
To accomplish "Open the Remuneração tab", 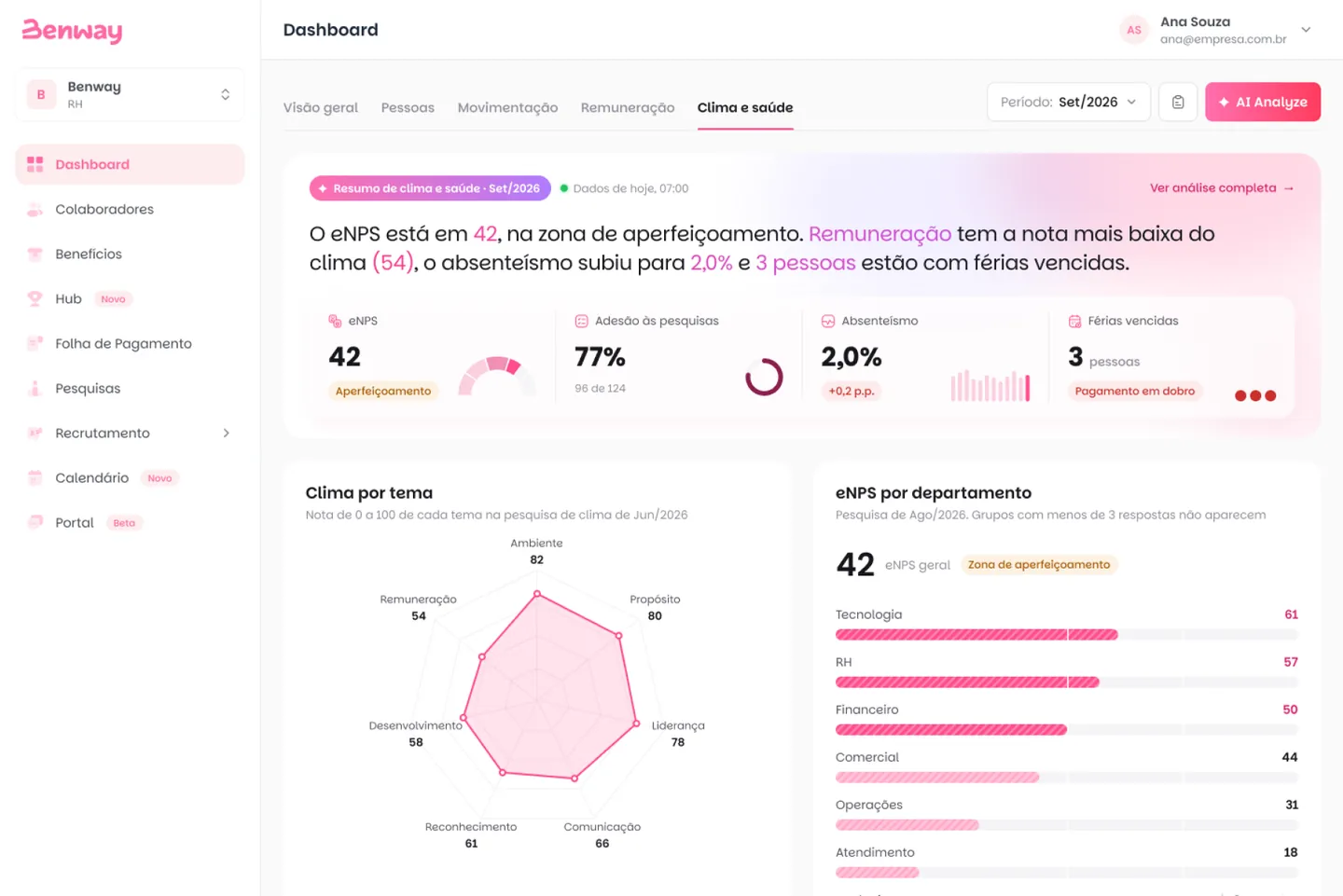I will pyautogui.click(x=628, y=107).
